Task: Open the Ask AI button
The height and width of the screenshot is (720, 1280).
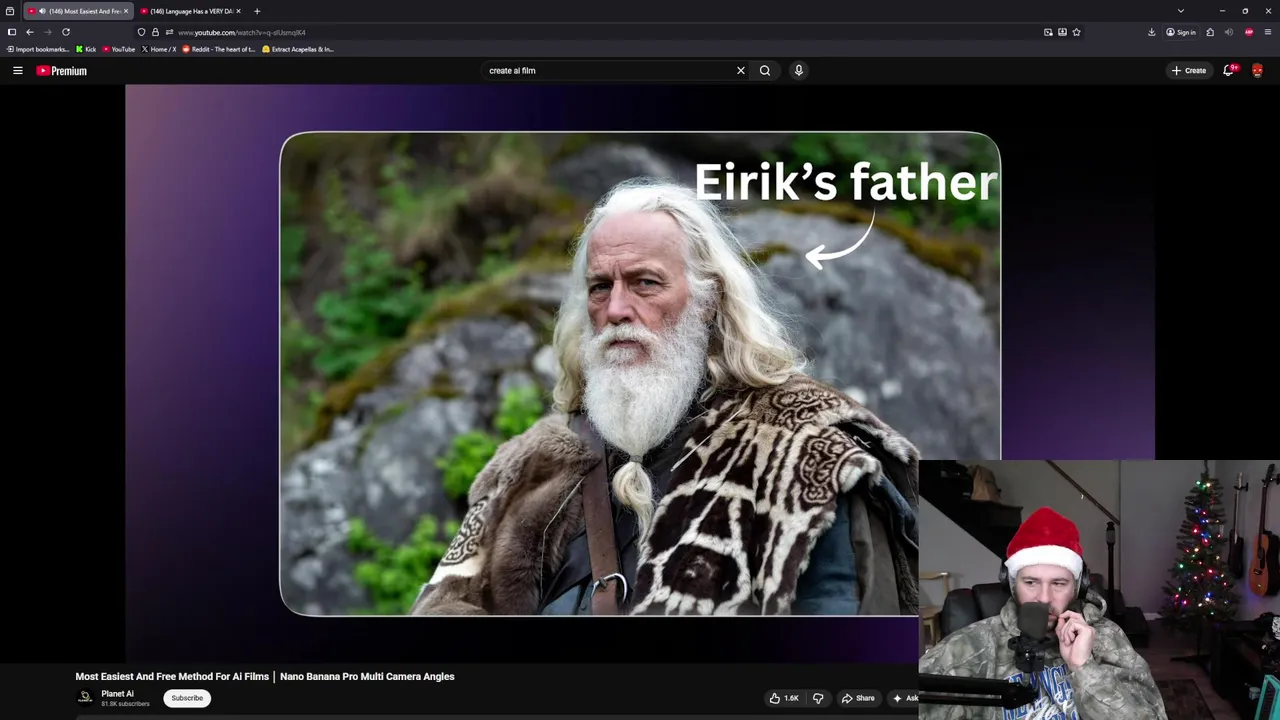Action: click(905, 698)
